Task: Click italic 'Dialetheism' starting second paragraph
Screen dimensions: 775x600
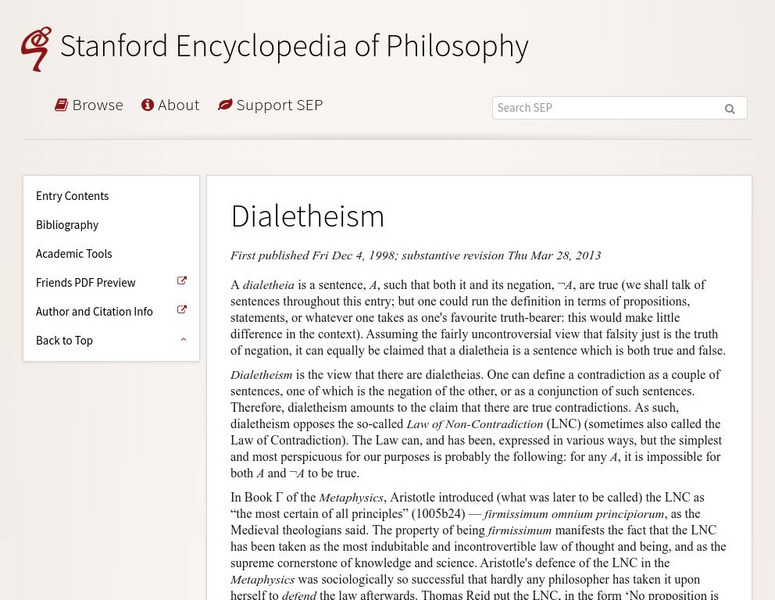Action: point(261,375)
